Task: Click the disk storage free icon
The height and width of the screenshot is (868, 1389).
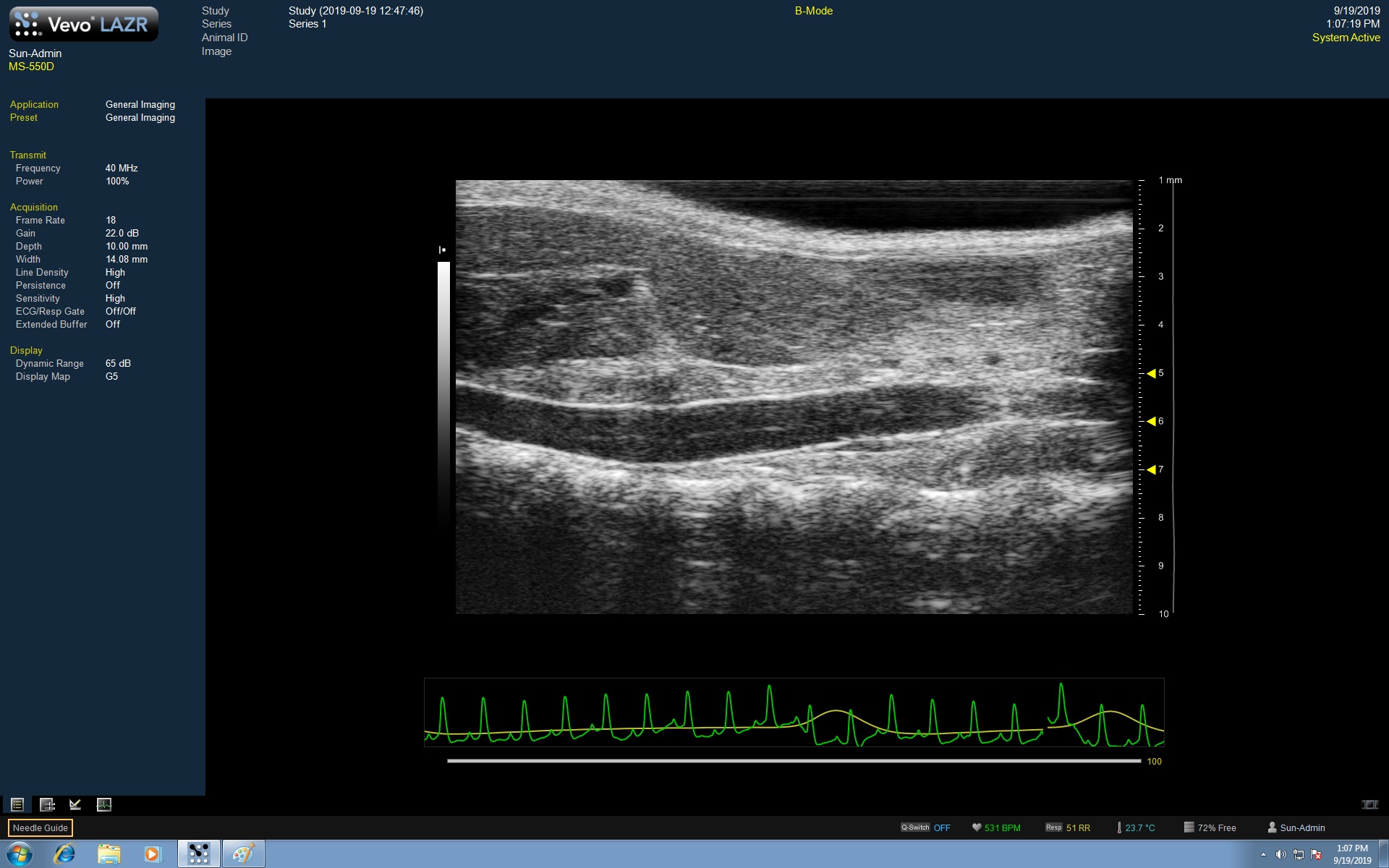Action: (1189, 827)
